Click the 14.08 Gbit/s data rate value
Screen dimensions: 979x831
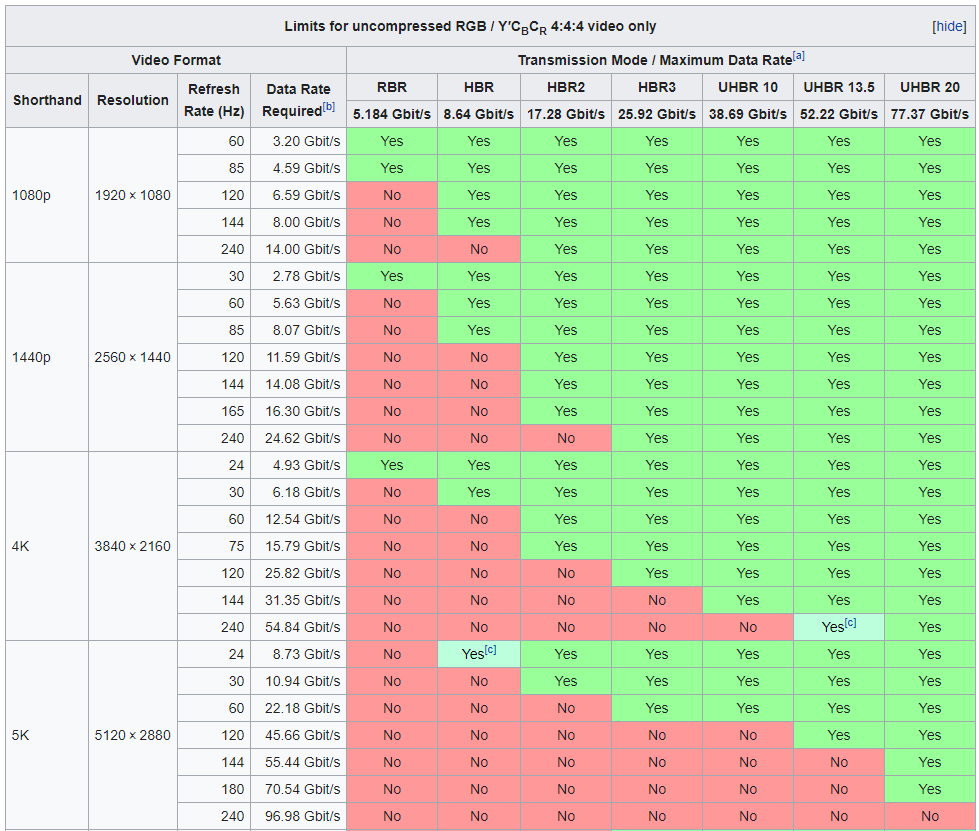tap(303, 384)
